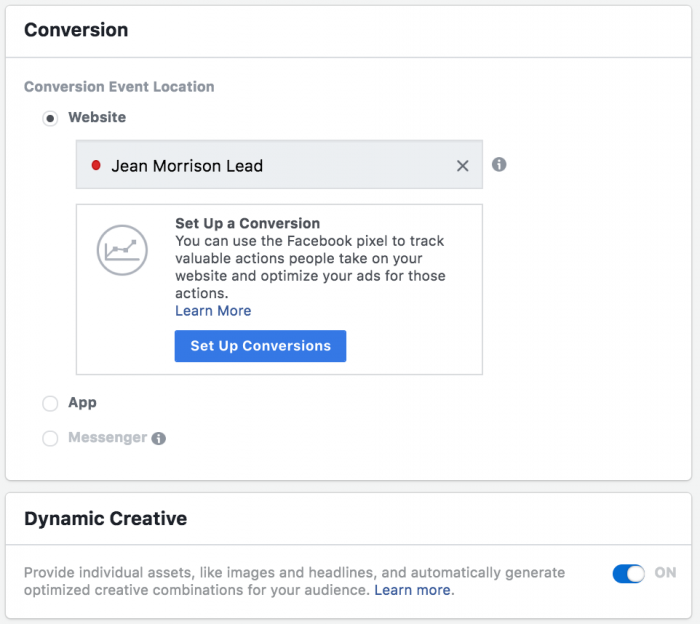Select the App radio button
The height and width of the screenshot is (624, 700).
[x=50, y=403]
